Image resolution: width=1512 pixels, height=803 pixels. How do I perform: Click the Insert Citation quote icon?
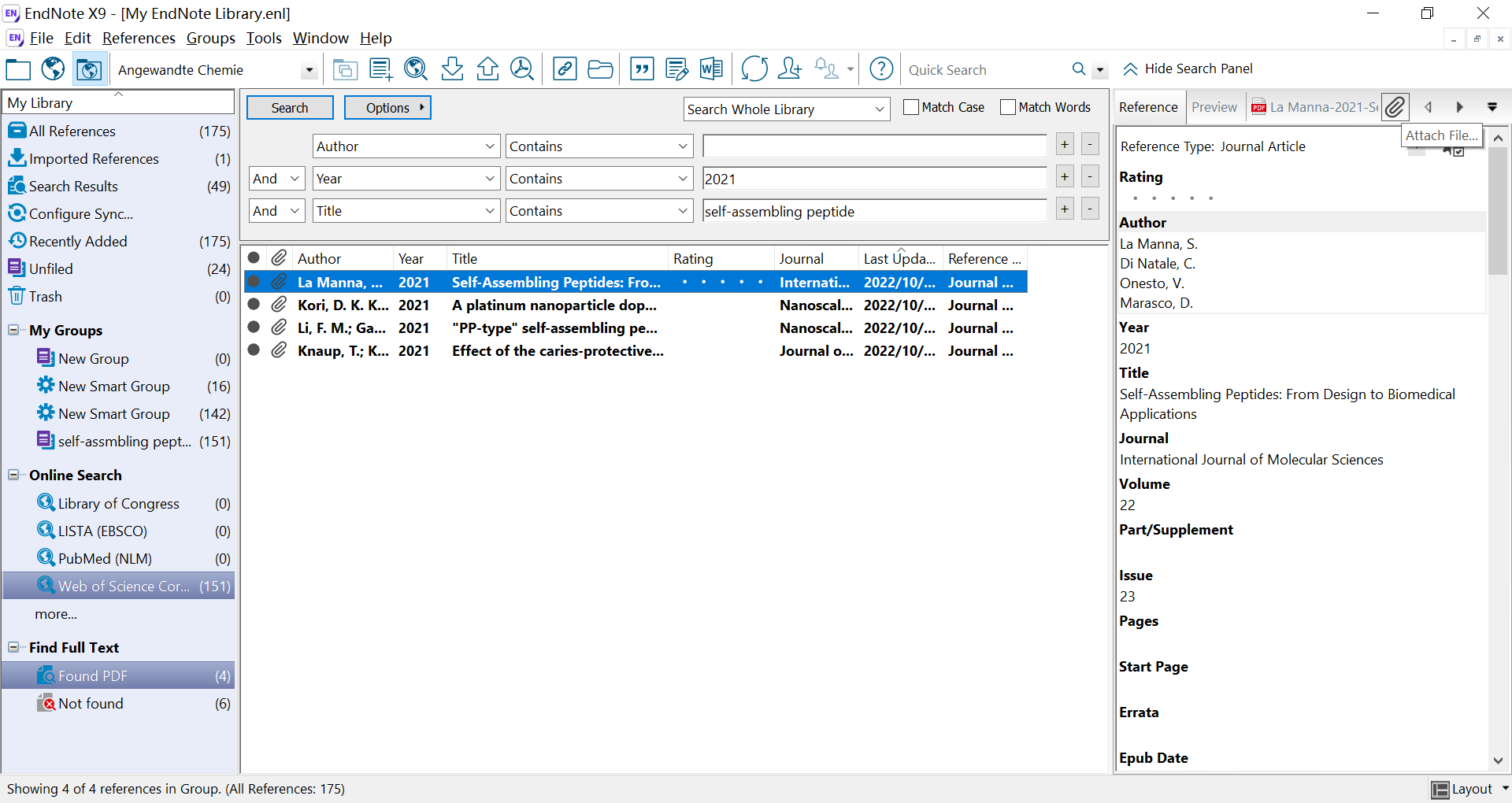[x=643, y=69]
